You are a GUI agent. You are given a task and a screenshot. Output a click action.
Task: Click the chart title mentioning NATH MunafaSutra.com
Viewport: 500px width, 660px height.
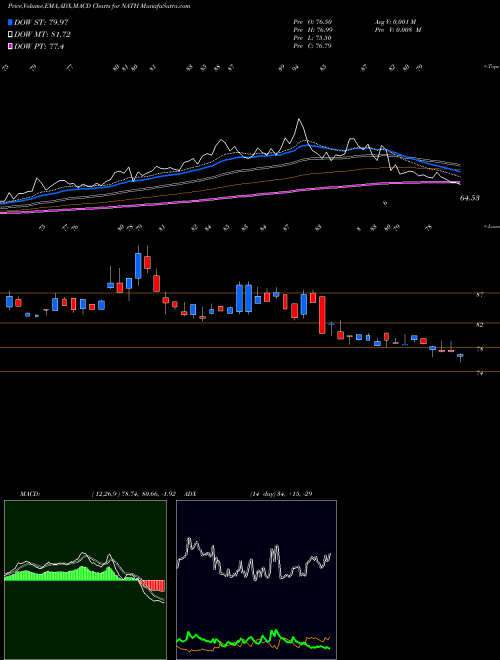pos(99,6)
